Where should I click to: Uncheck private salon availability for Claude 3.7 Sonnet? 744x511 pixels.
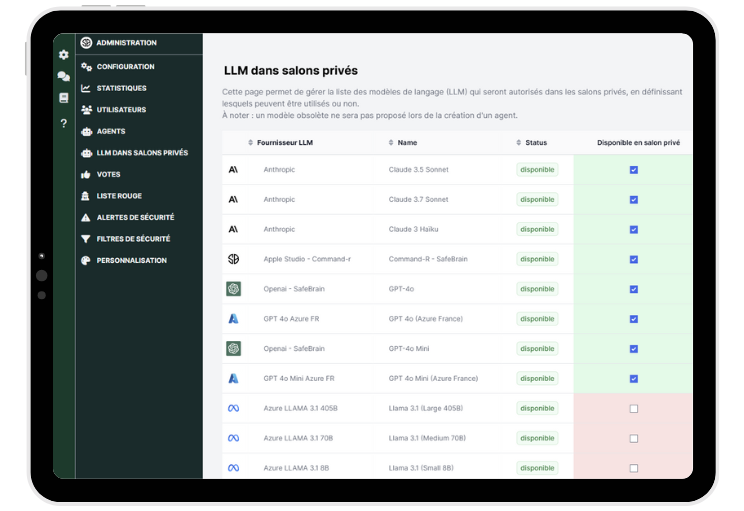[633, 200]
